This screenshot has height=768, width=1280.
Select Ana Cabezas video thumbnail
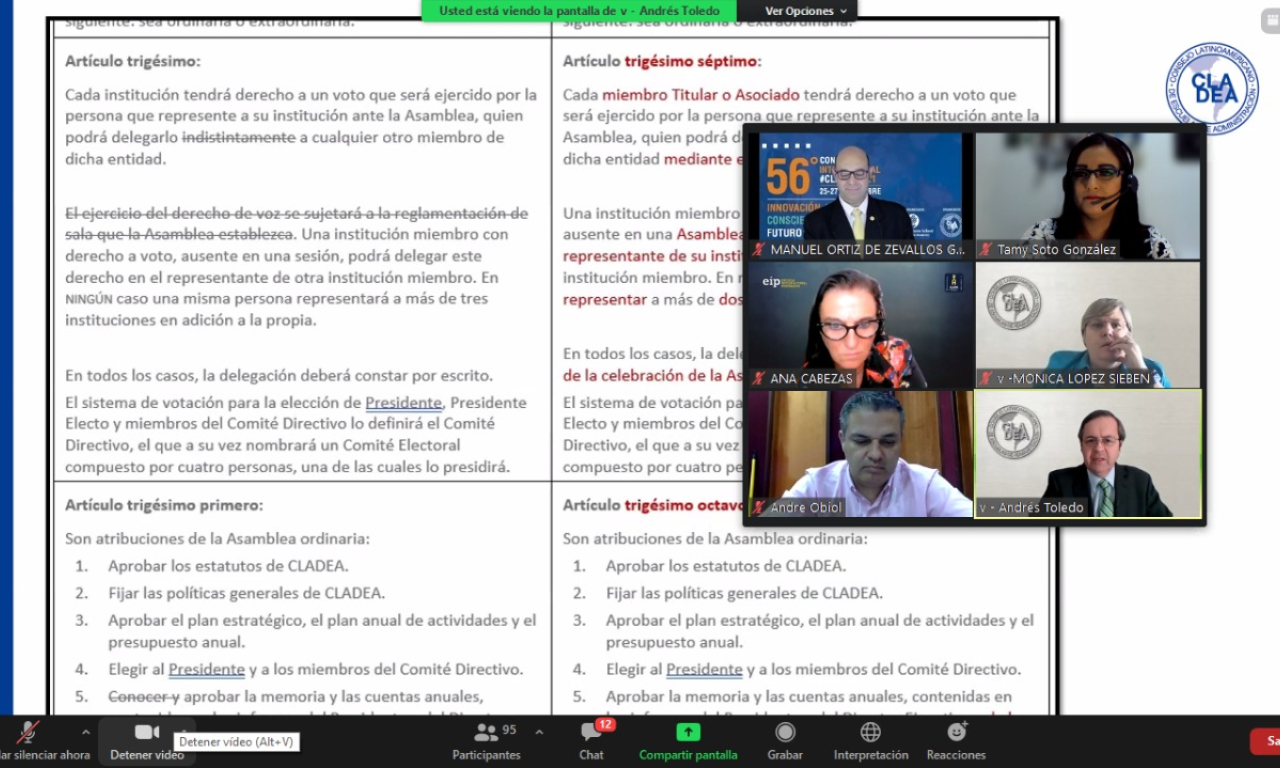tap(859, 324)
